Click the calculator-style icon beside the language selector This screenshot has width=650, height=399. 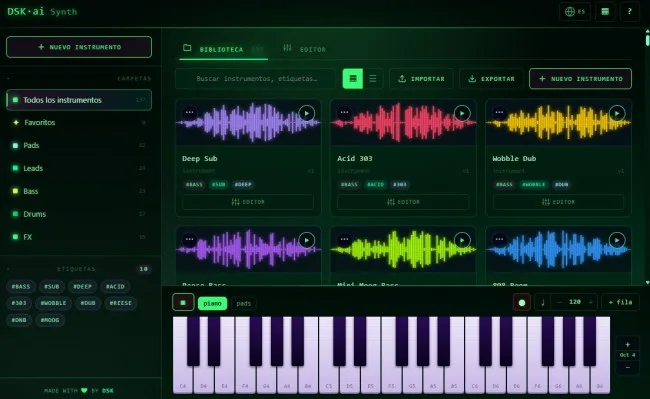pyautogui.click(x=605, y=12)
